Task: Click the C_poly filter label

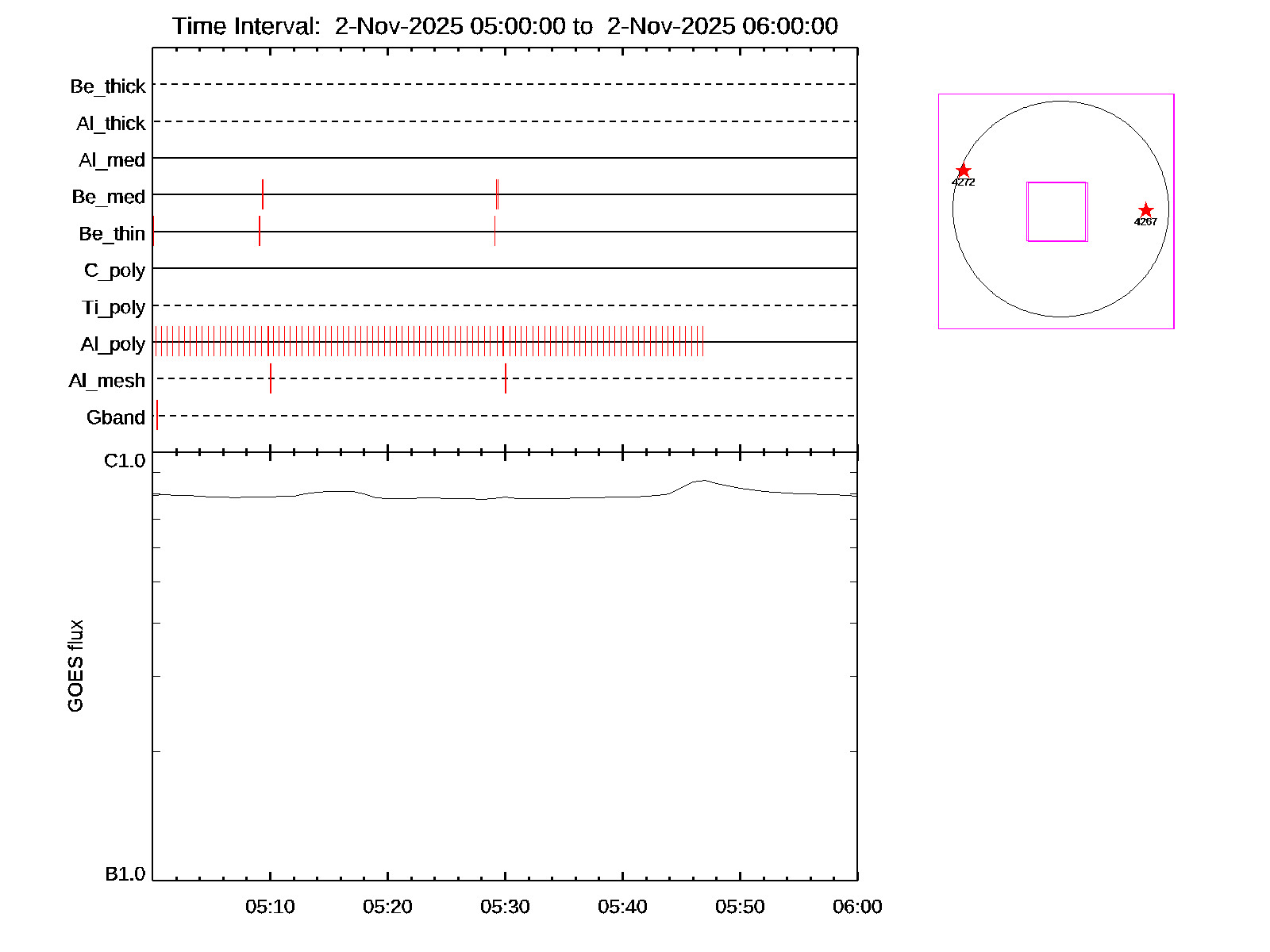Action: click(114, 271)
